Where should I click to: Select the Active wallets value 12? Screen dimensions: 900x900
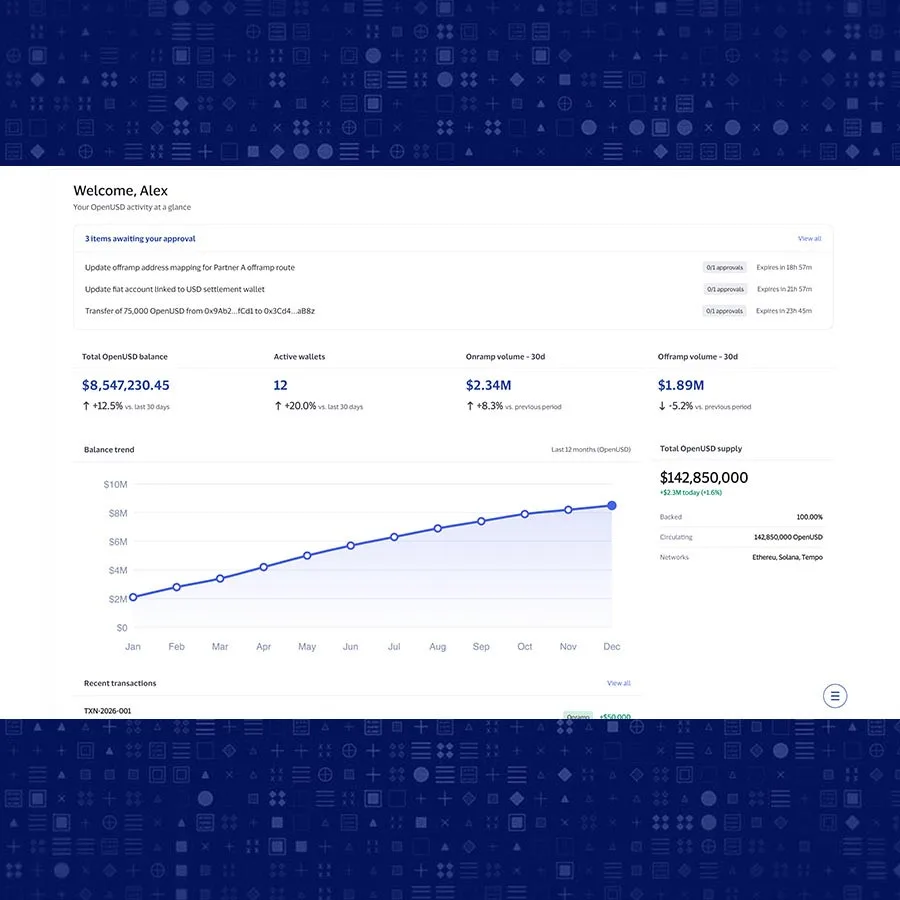pyautogui.click(x=280, y=385)
